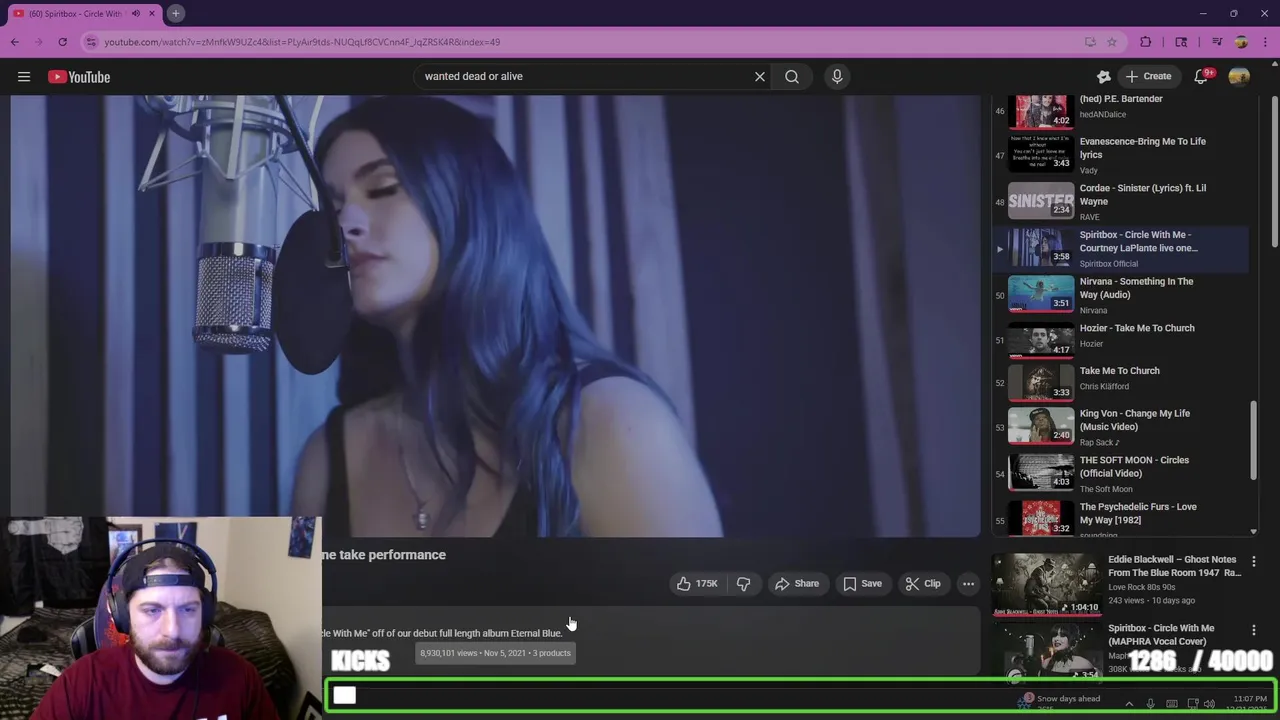Clear the search box with X
Viewport: 1280px width, 720px height.
pyautogui.click(x=760, y=76)
